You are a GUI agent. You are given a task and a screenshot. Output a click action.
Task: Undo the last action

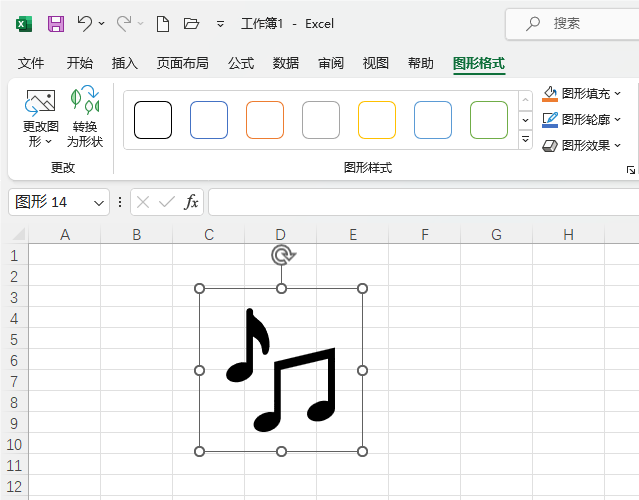click(x=85, y=24)
